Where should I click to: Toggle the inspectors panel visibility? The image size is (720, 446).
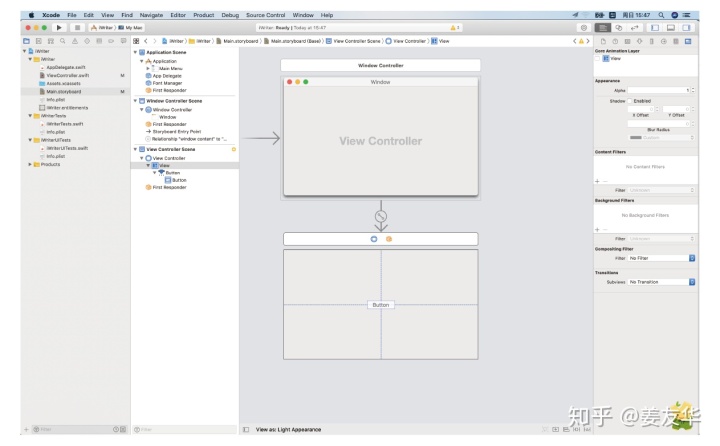[x=686, y=28]
